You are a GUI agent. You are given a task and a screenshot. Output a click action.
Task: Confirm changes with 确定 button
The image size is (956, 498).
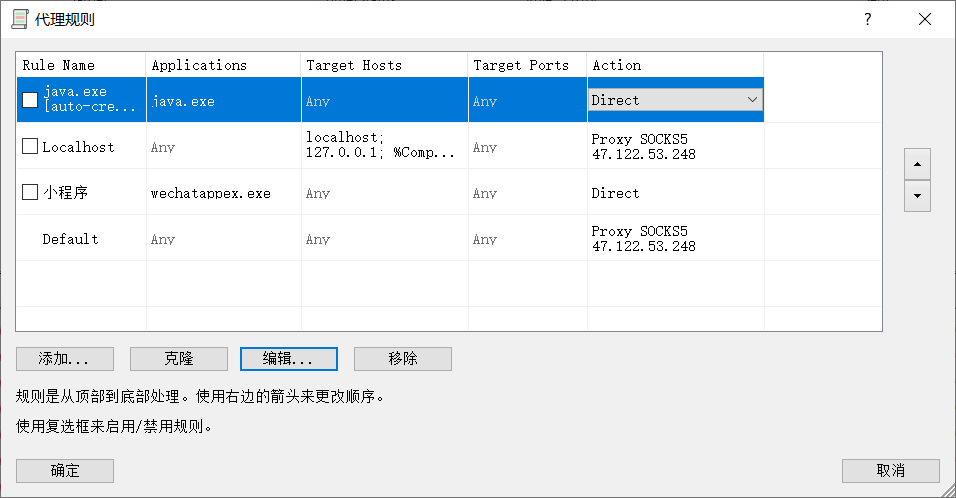(65, 471)
